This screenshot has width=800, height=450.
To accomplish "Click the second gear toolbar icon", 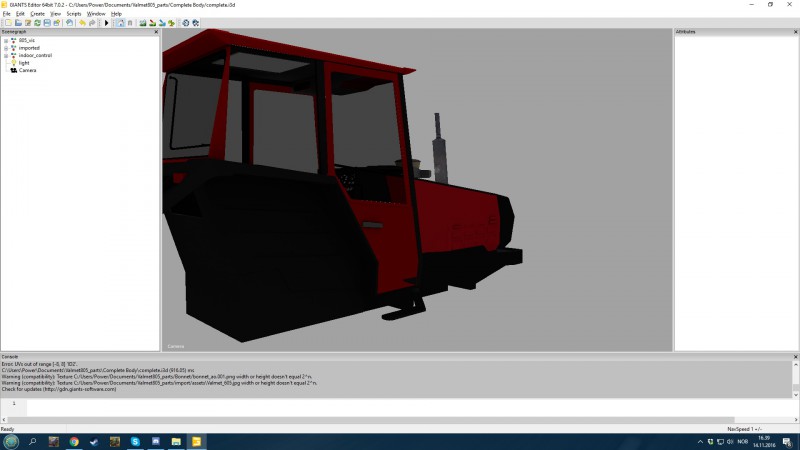I will (195, 23).
